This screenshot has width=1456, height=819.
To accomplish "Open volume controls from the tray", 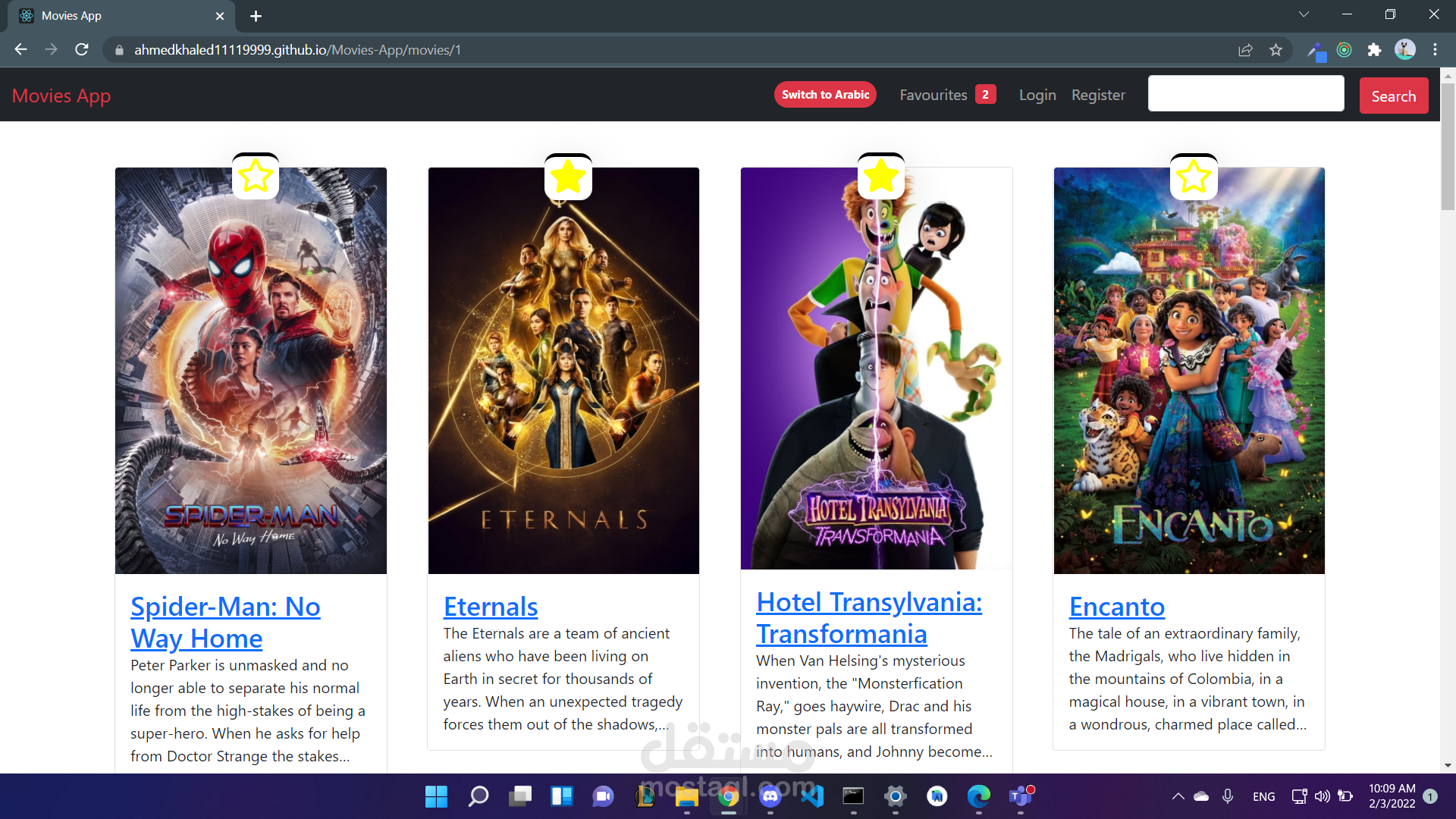I will click(x=1322, y=796).
